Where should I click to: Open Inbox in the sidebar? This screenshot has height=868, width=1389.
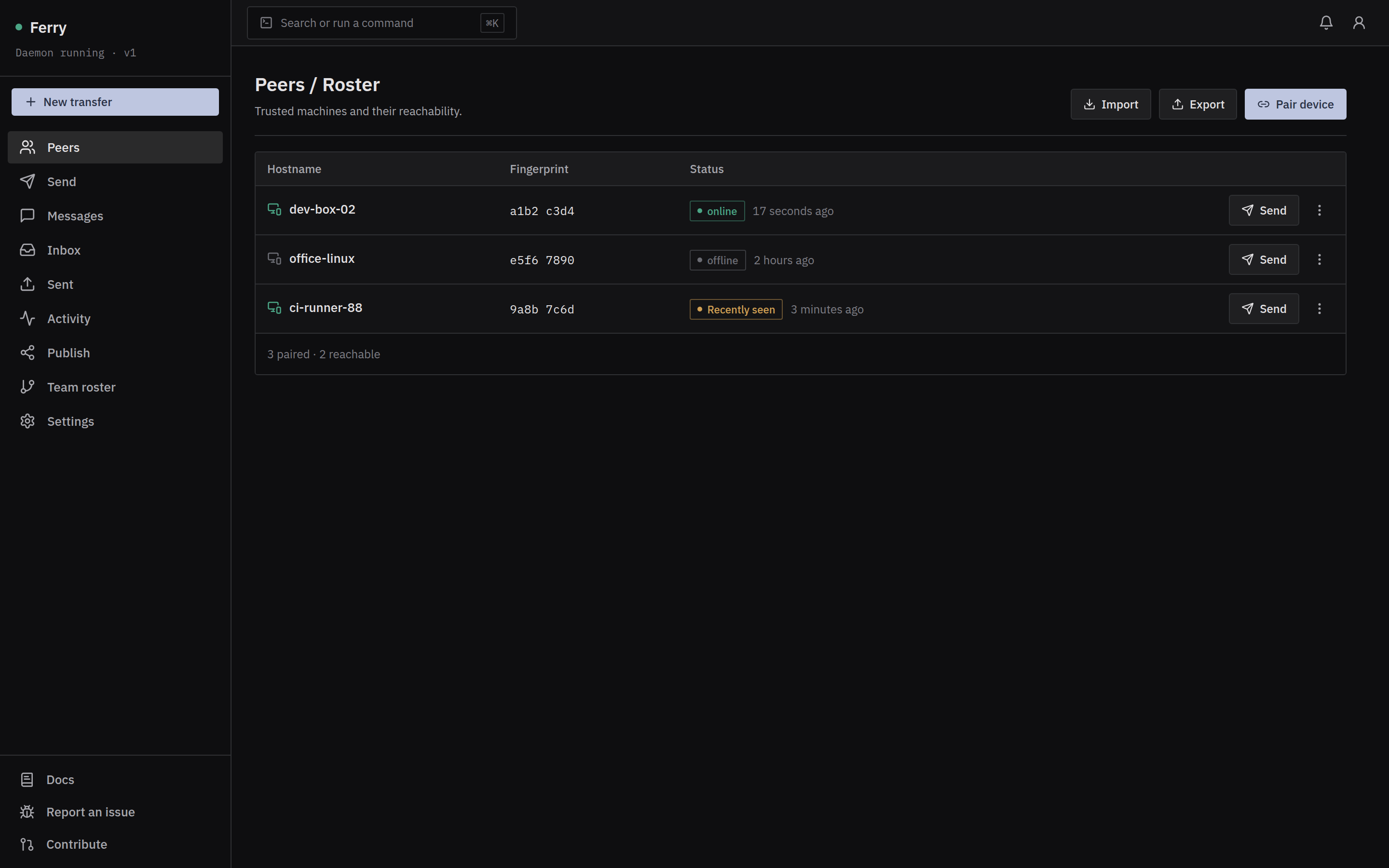click(115, 250)
